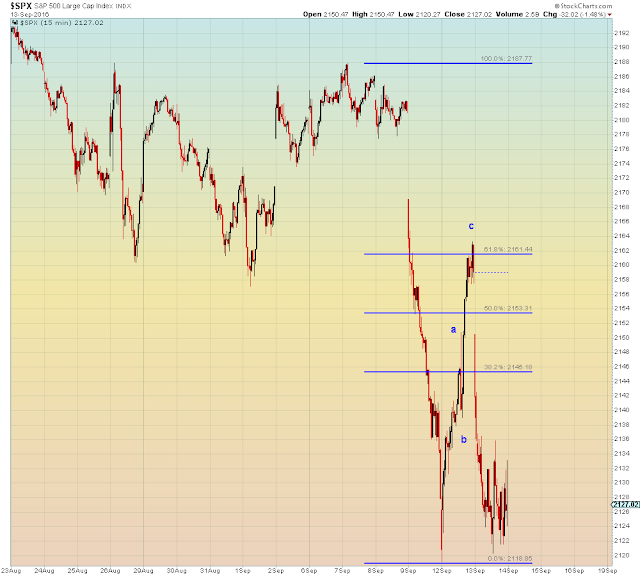Image resolution: width=640 pixels, height=576 pixels.
Task: Click the 31Aug date axis label
Action: pyautogui.click(x=210, y=571)
